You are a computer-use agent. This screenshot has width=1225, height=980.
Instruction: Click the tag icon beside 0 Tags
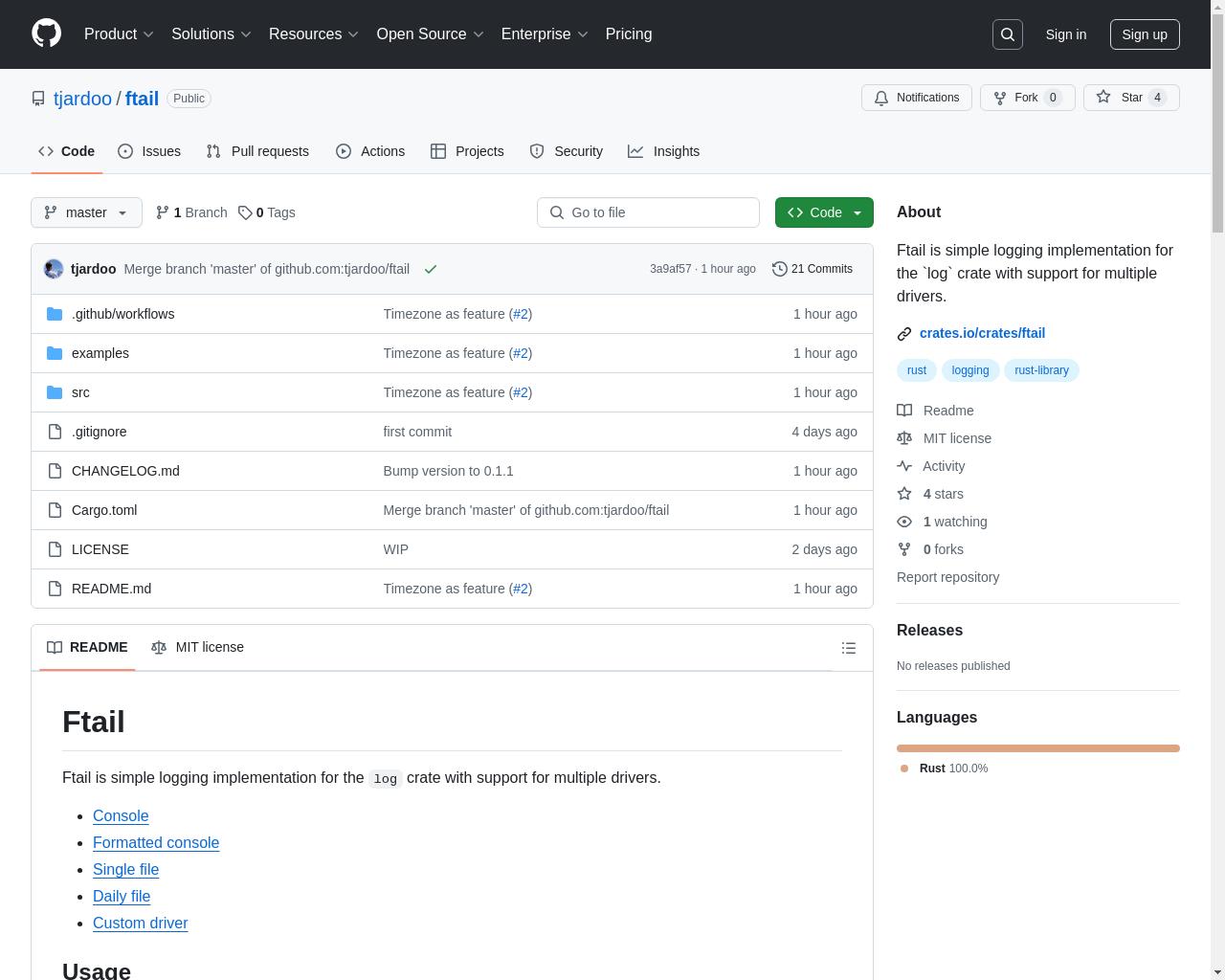pyautogui.click(x=245, y=212)
